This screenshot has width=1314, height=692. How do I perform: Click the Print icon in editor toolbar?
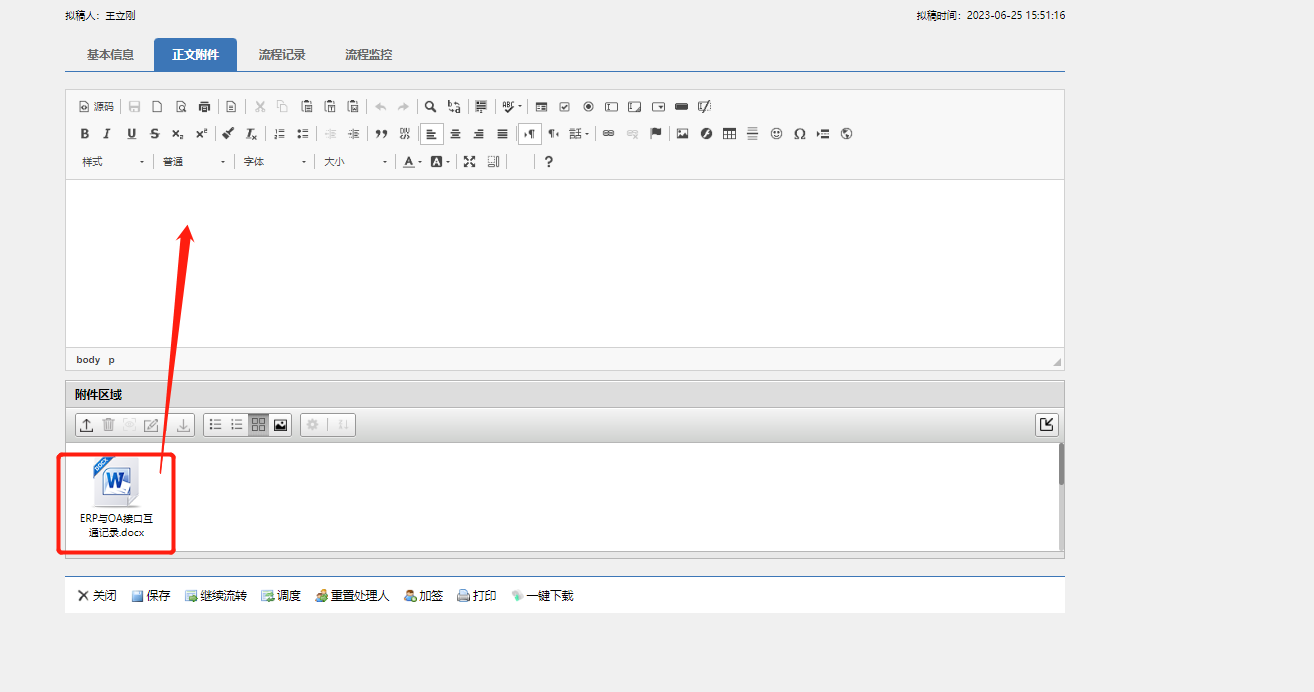[205, 106]
